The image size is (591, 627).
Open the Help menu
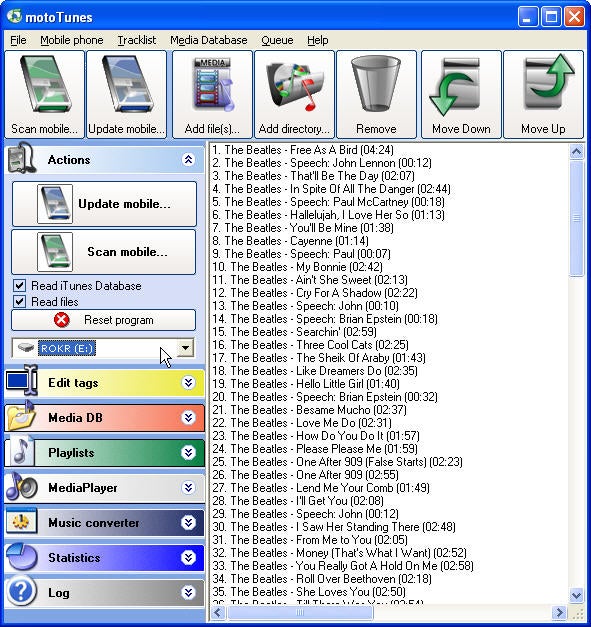pos(318,40)
